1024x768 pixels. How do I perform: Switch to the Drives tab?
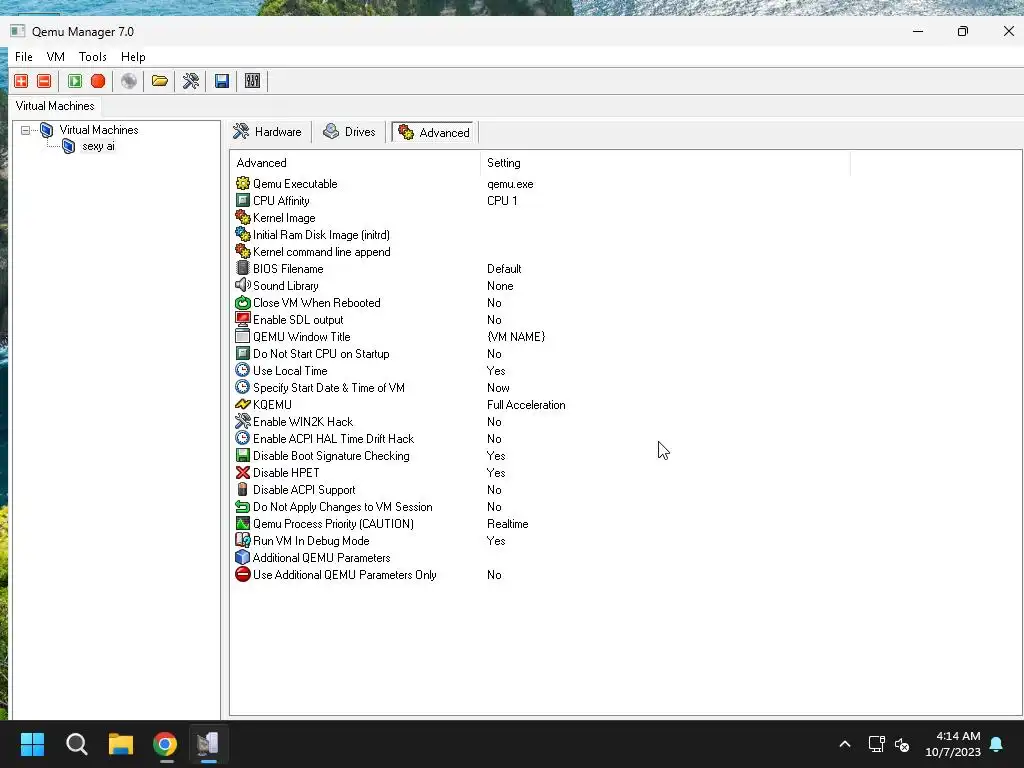(x=350, y=132)
